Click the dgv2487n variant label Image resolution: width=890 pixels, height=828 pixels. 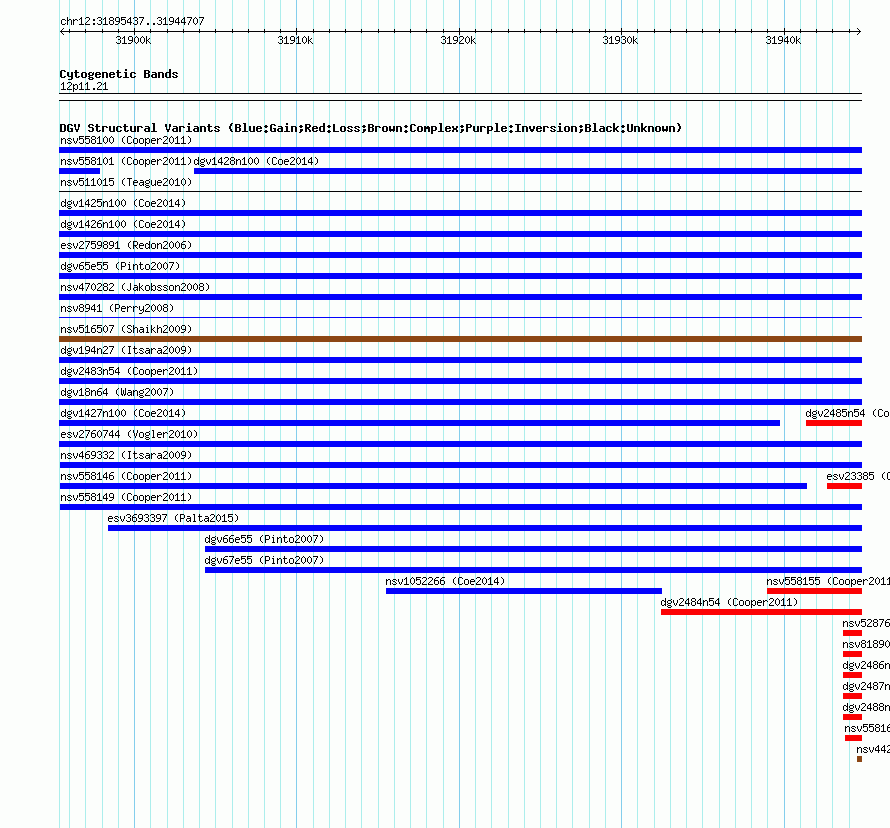[866, 686]
